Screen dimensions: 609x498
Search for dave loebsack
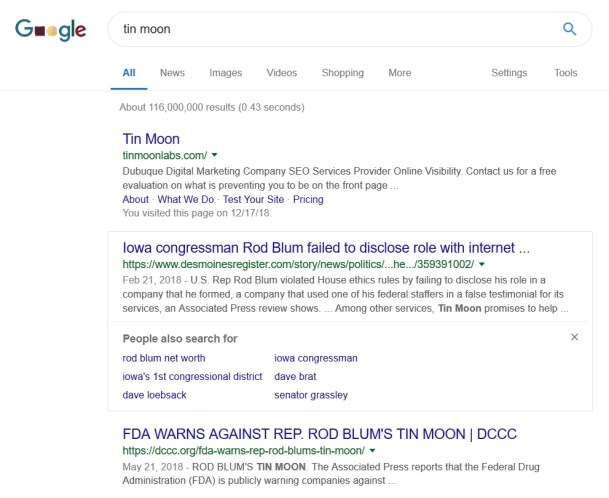pos(154,395)
